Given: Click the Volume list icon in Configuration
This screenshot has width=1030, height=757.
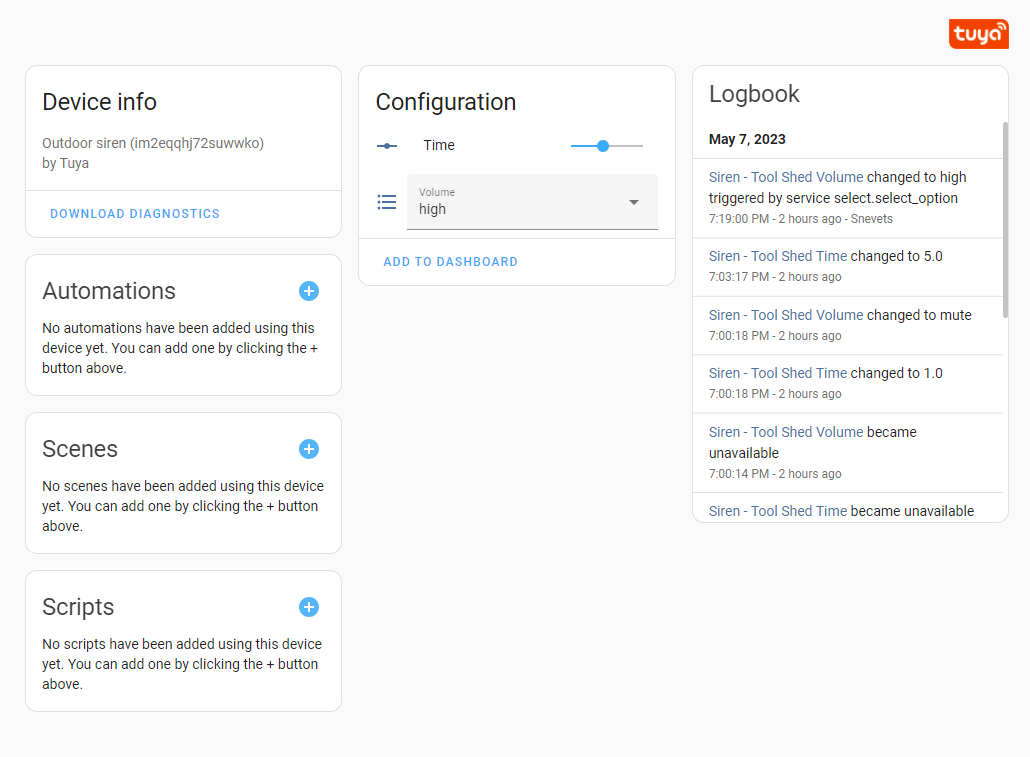Looking at the screenshot, I should pos(387,202).
